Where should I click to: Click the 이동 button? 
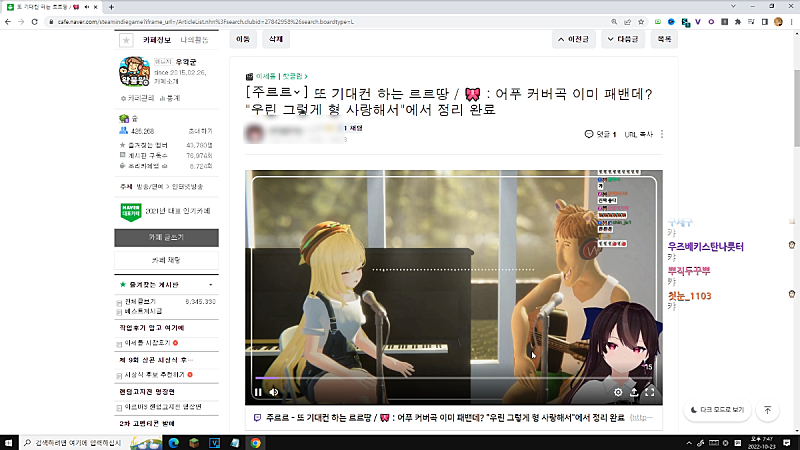point(243,39)
